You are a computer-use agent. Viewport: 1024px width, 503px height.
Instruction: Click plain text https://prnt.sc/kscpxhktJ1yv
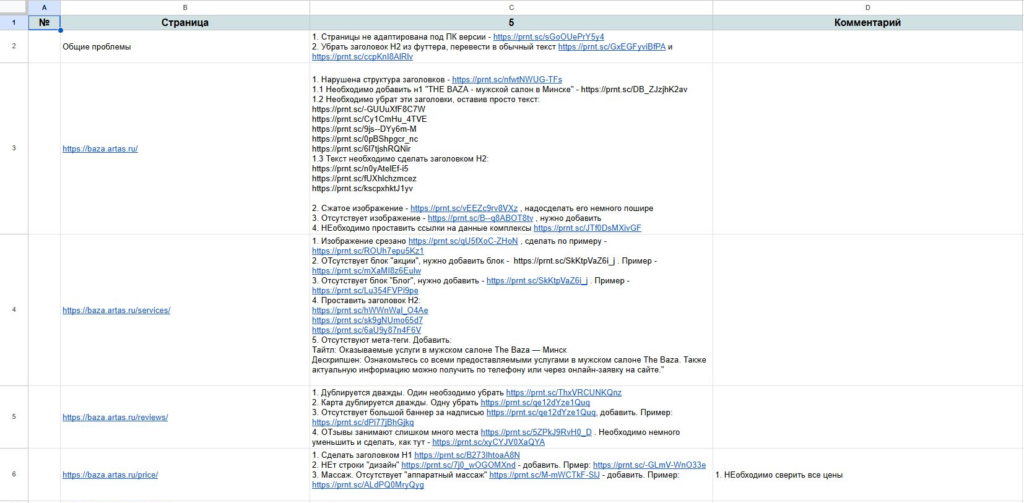pos(362,188)
